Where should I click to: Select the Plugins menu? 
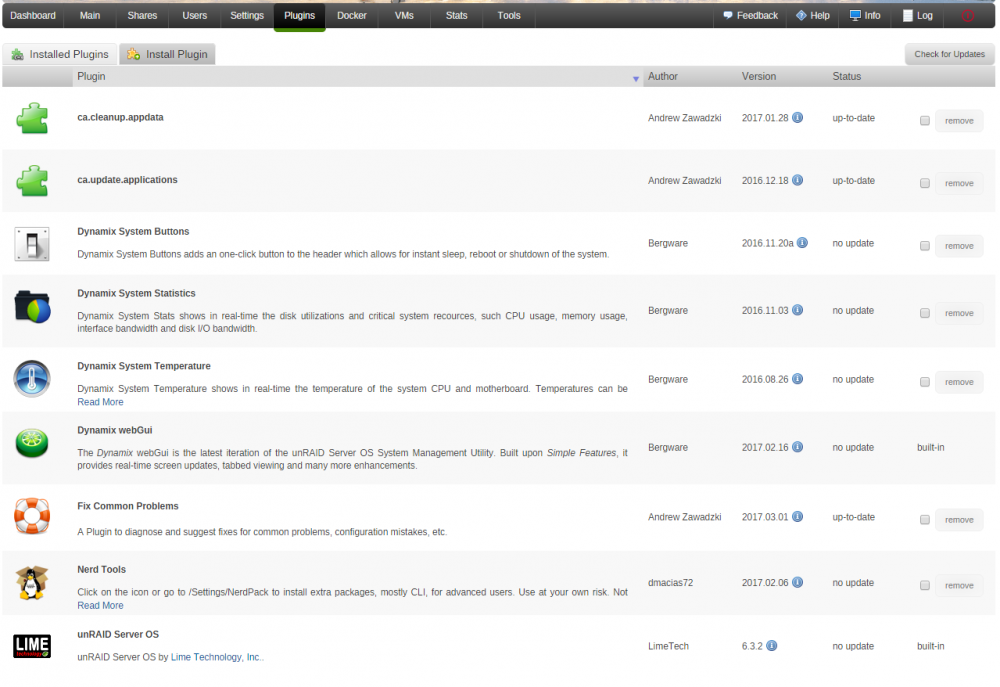pyautogui.click(x=300, y=15)
